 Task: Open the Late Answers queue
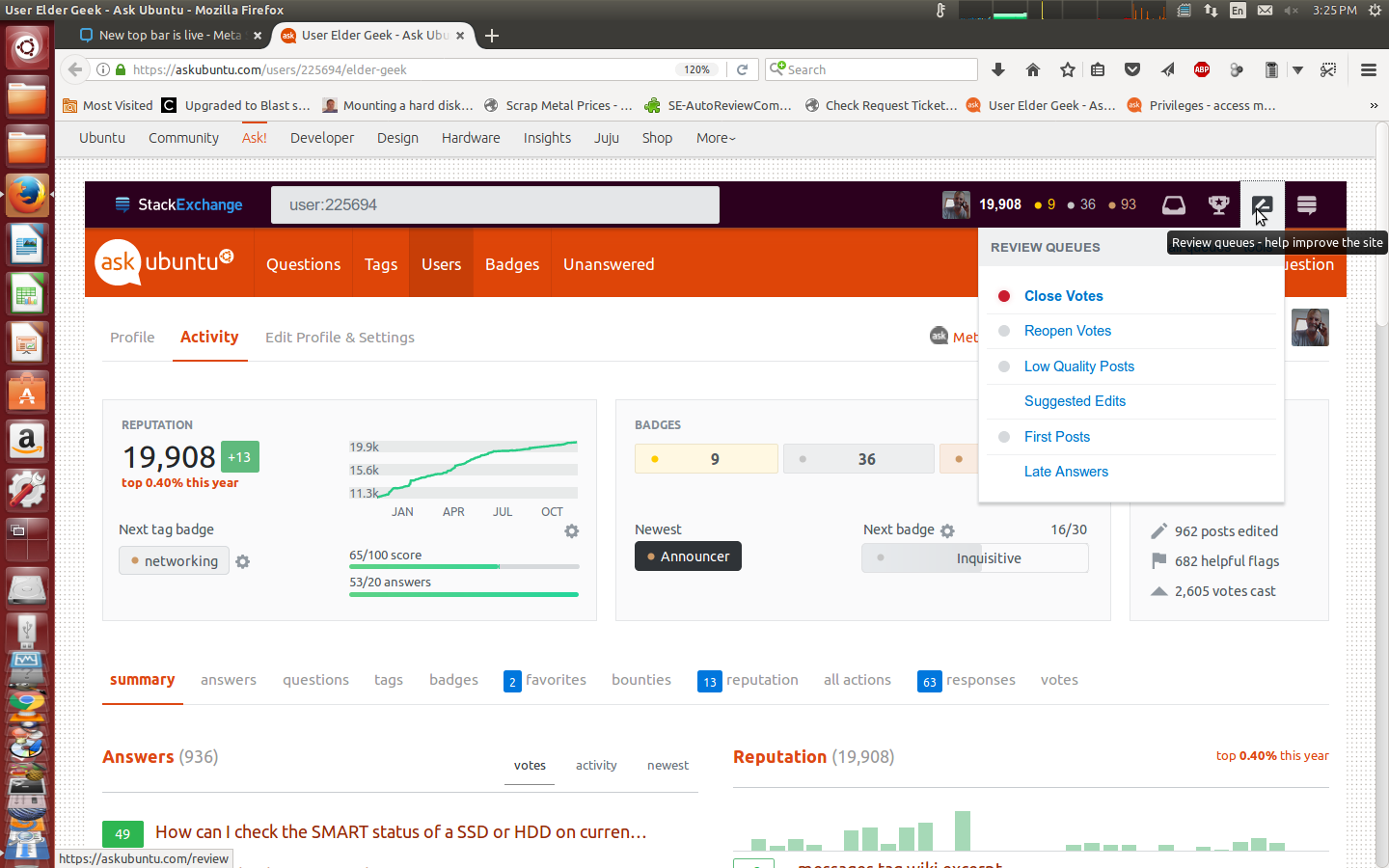[x=1066, y=472]
